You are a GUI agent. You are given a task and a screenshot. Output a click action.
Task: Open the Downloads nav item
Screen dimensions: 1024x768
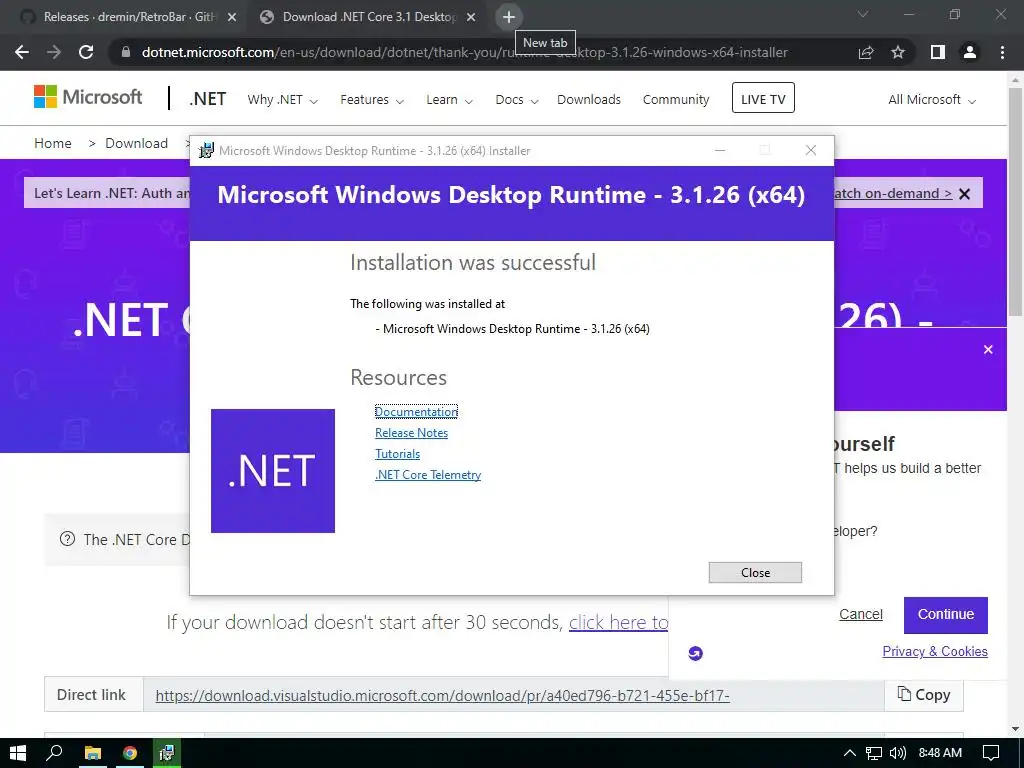coord(589,100)
